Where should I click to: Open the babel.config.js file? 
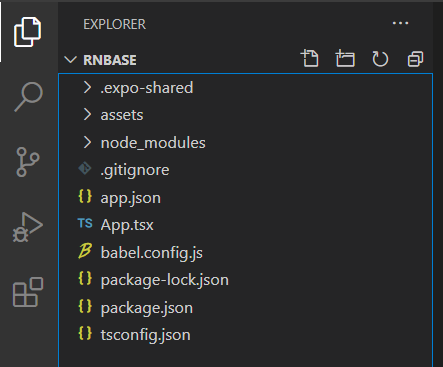152,253
